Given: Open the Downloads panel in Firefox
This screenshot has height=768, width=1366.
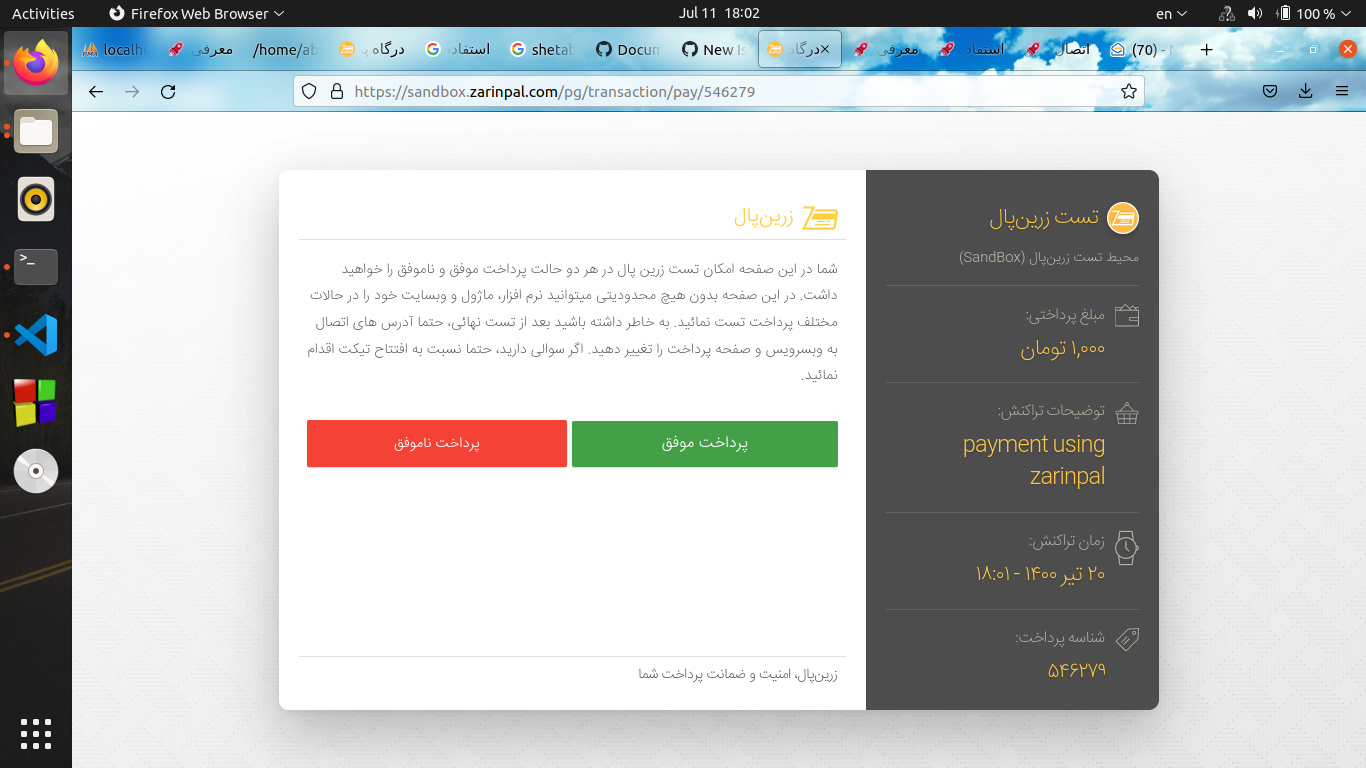Looking at the screenshot, I should click(x=1305, y=90).
